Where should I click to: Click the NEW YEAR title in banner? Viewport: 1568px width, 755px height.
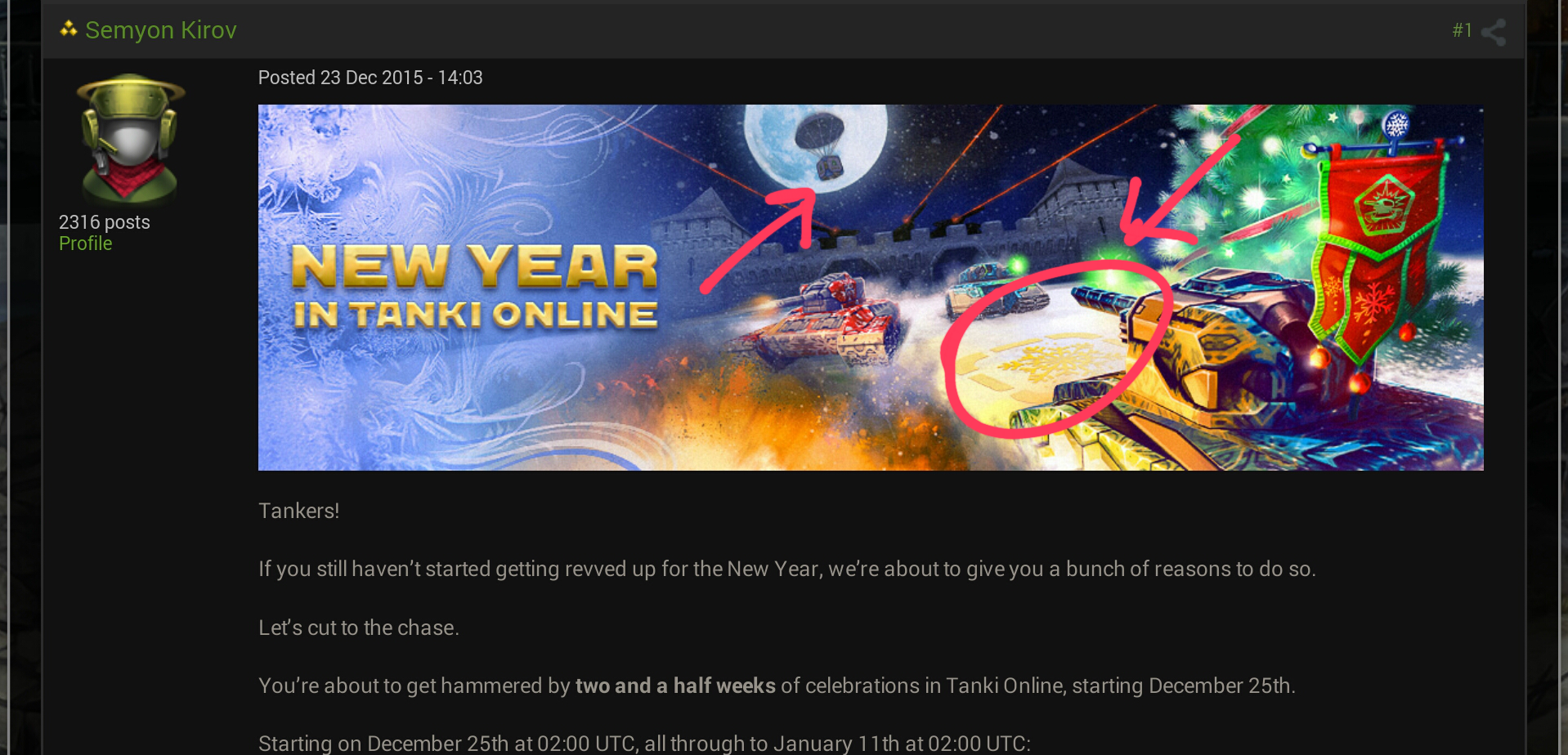point(474,266)
